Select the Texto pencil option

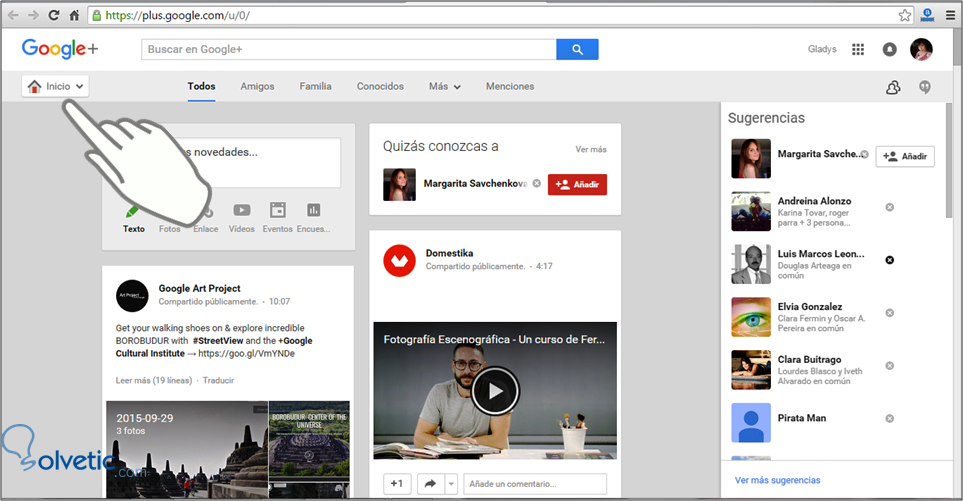pos(133,219)
